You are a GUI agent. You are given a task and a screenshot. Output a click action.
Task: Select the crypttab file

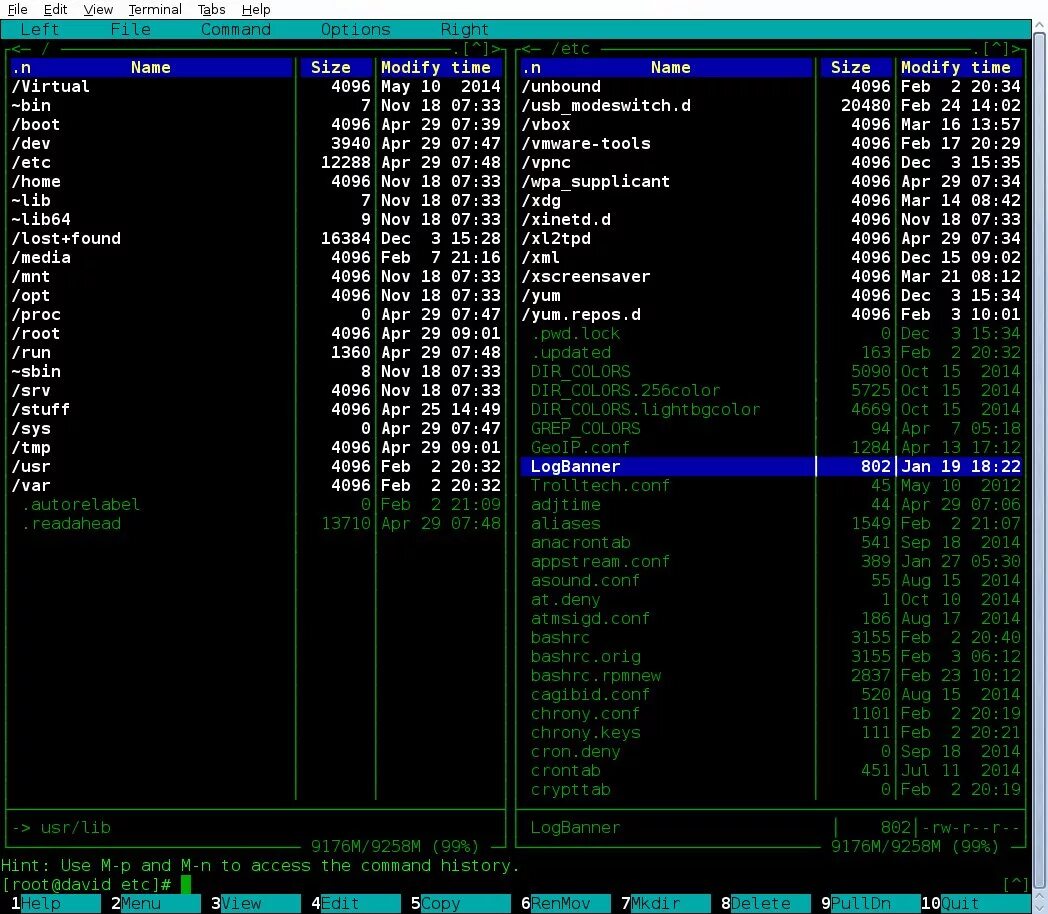tap(771, 790)
